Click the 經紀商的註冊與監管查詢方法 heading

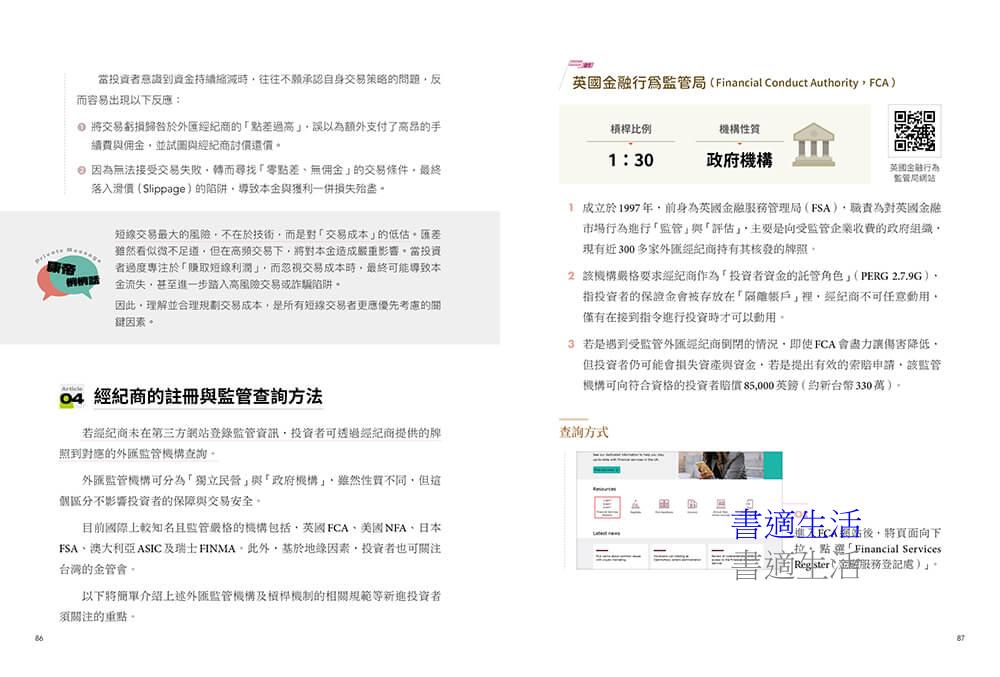point(207,397)
